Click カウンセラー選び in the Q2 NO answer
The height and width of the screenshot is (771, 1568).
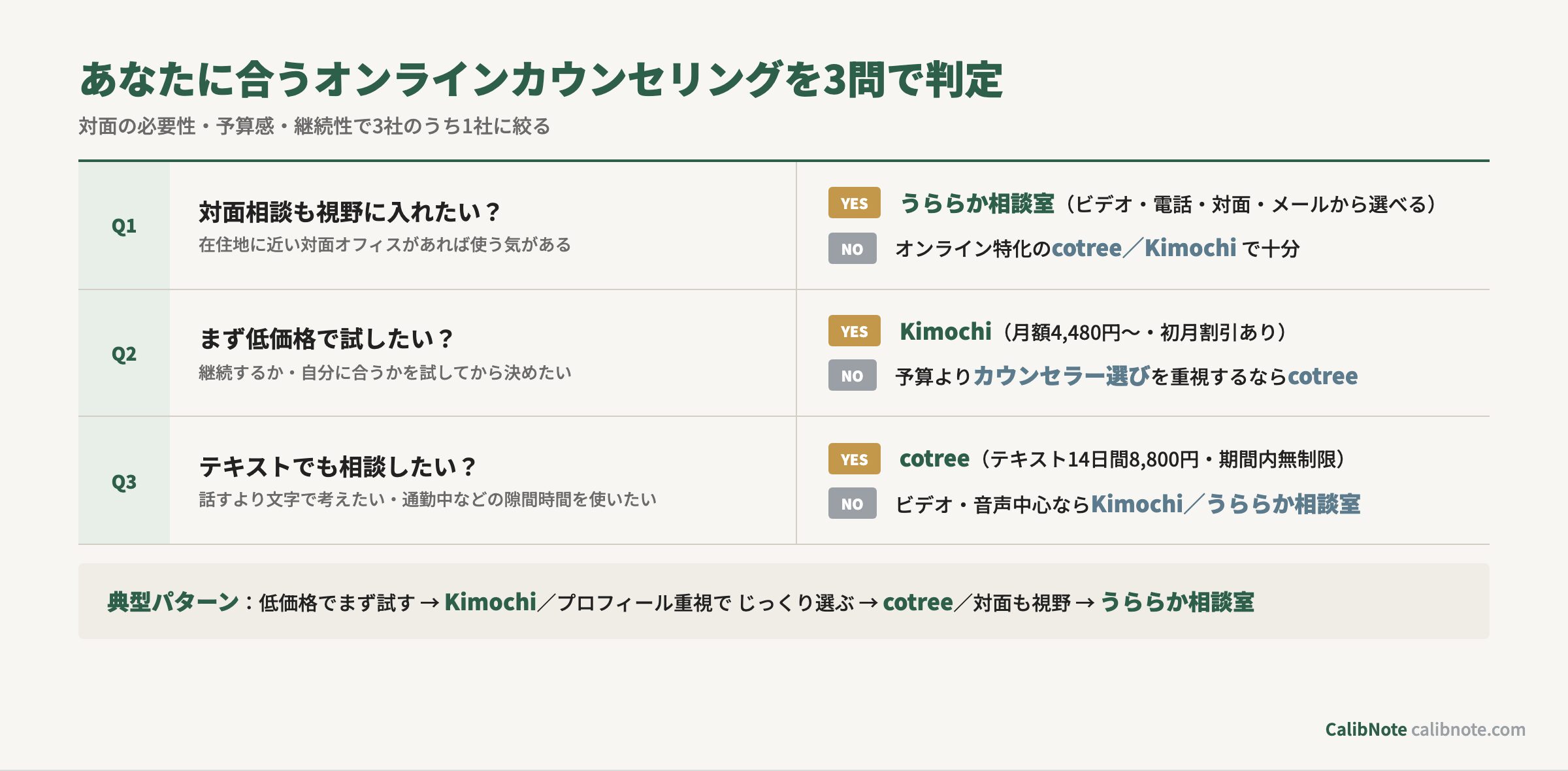point(1062,376)
